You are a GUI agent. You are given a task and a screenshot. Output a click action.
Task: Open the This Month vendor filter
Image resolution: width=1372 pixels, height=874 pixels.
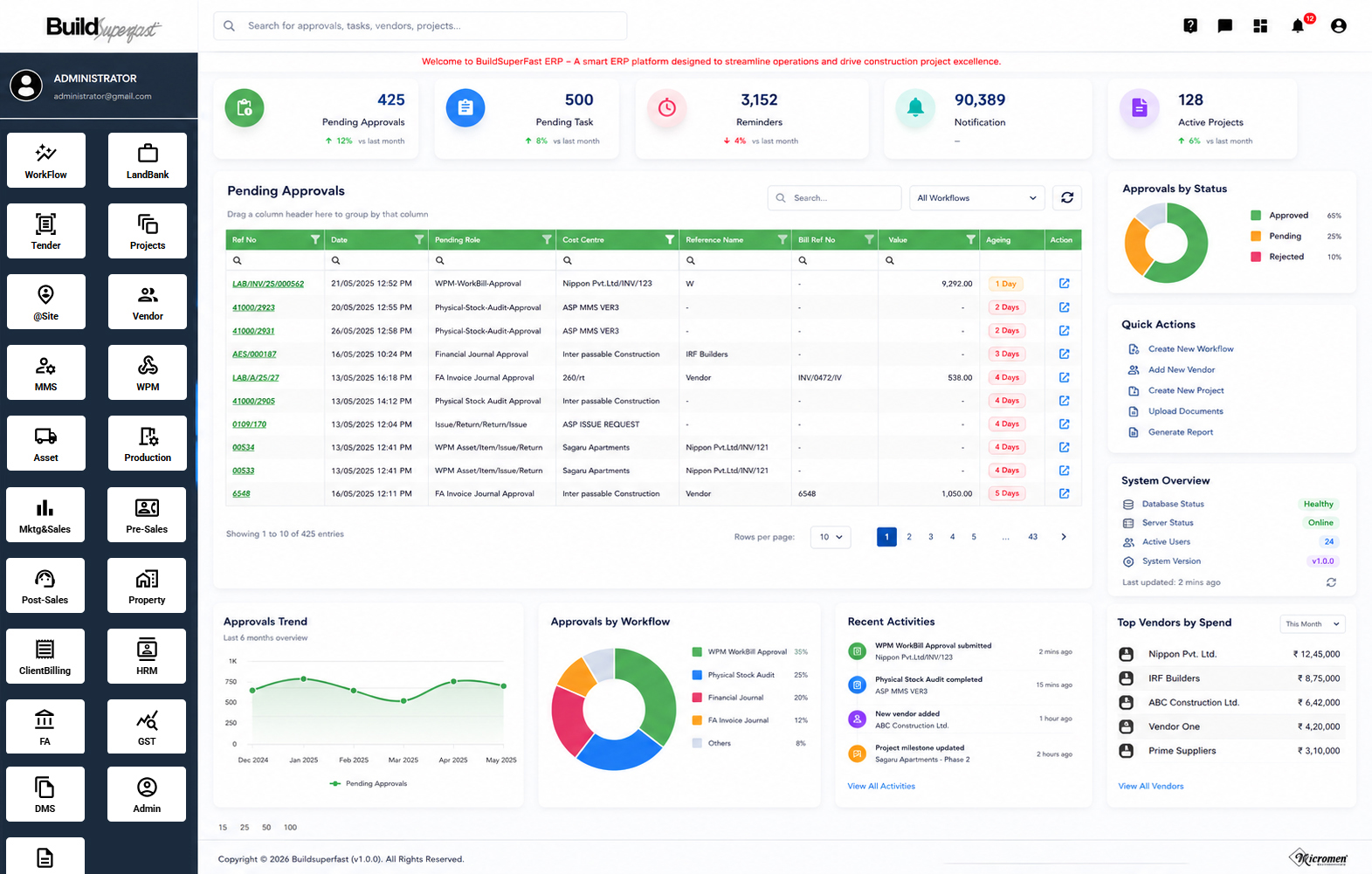[1313, 623]
